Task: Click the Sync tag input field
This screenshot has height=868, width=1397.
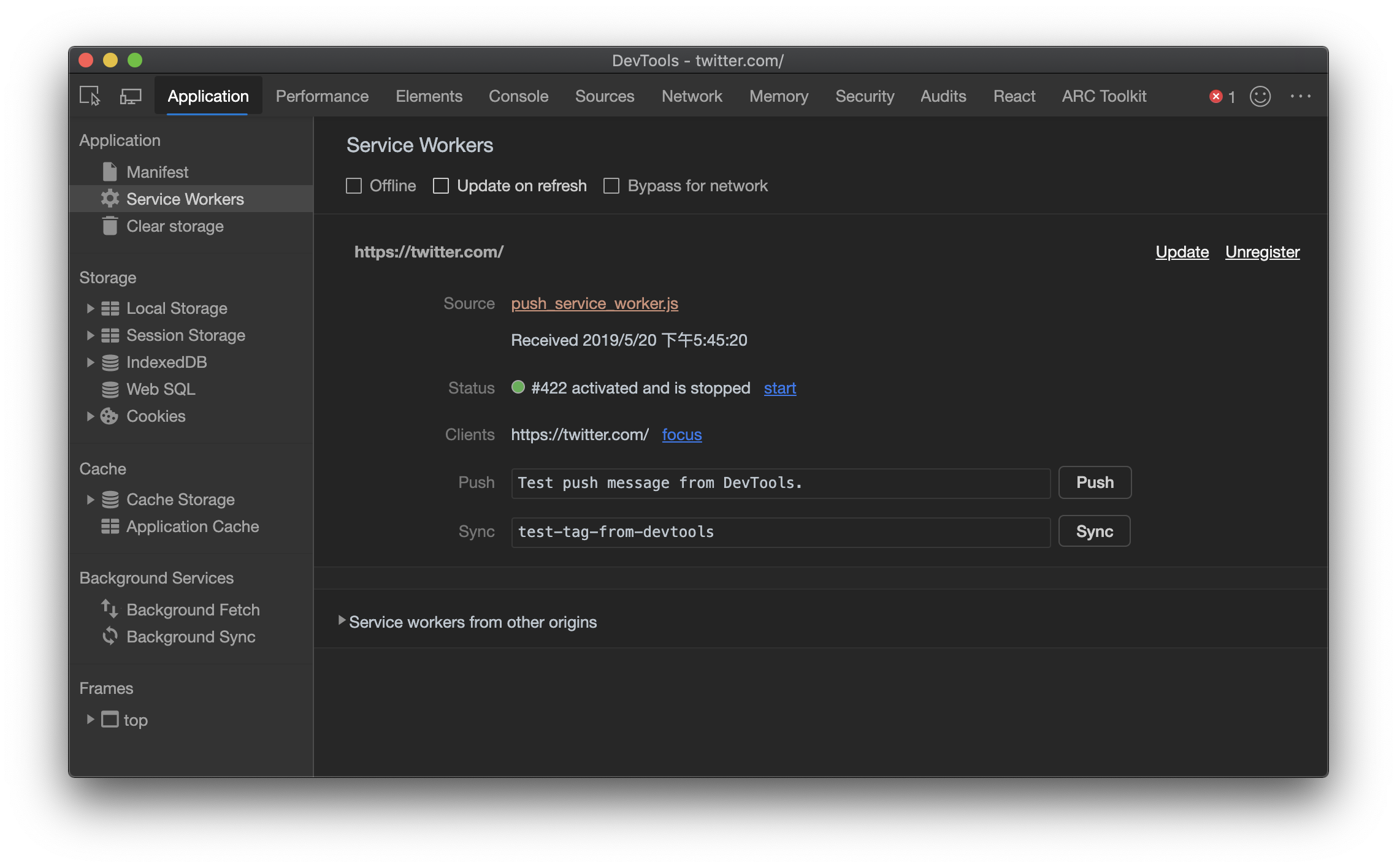Action: point(780,531)
